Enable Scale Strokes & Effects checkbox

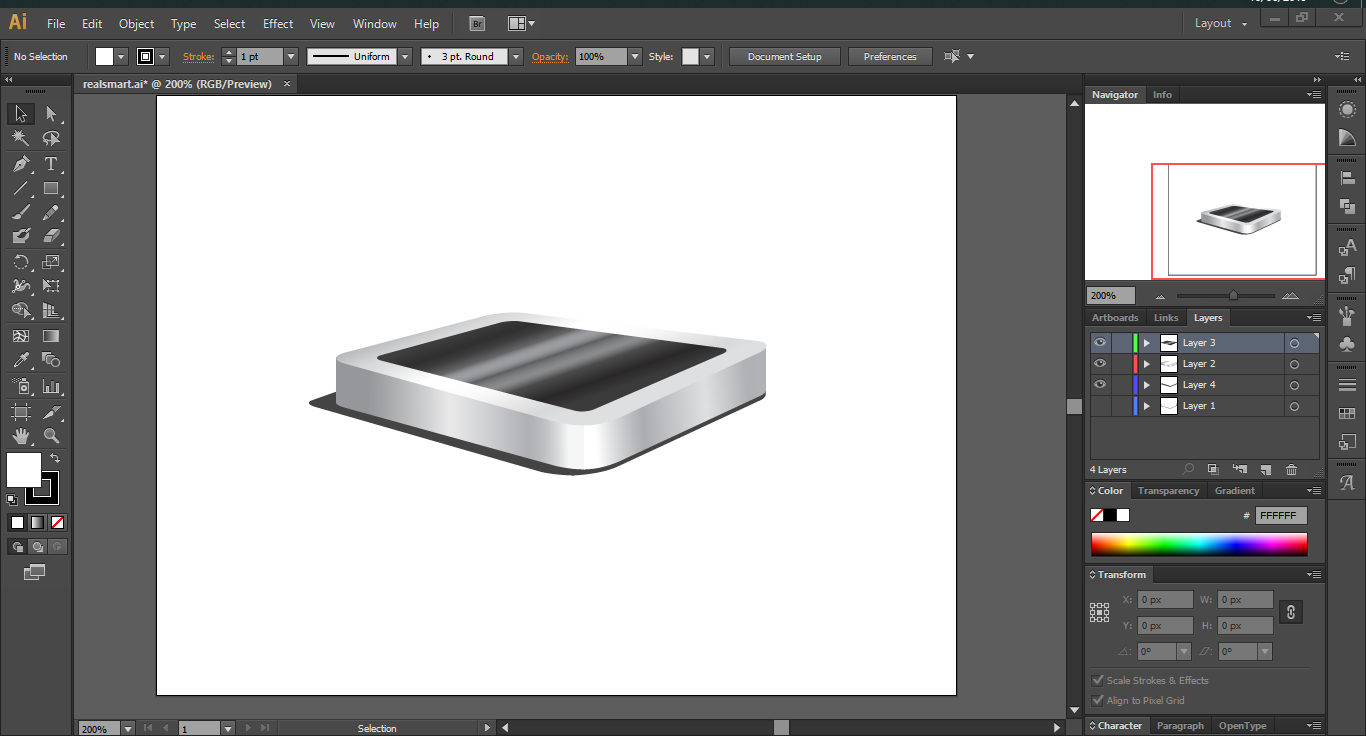click(1099, 681)
